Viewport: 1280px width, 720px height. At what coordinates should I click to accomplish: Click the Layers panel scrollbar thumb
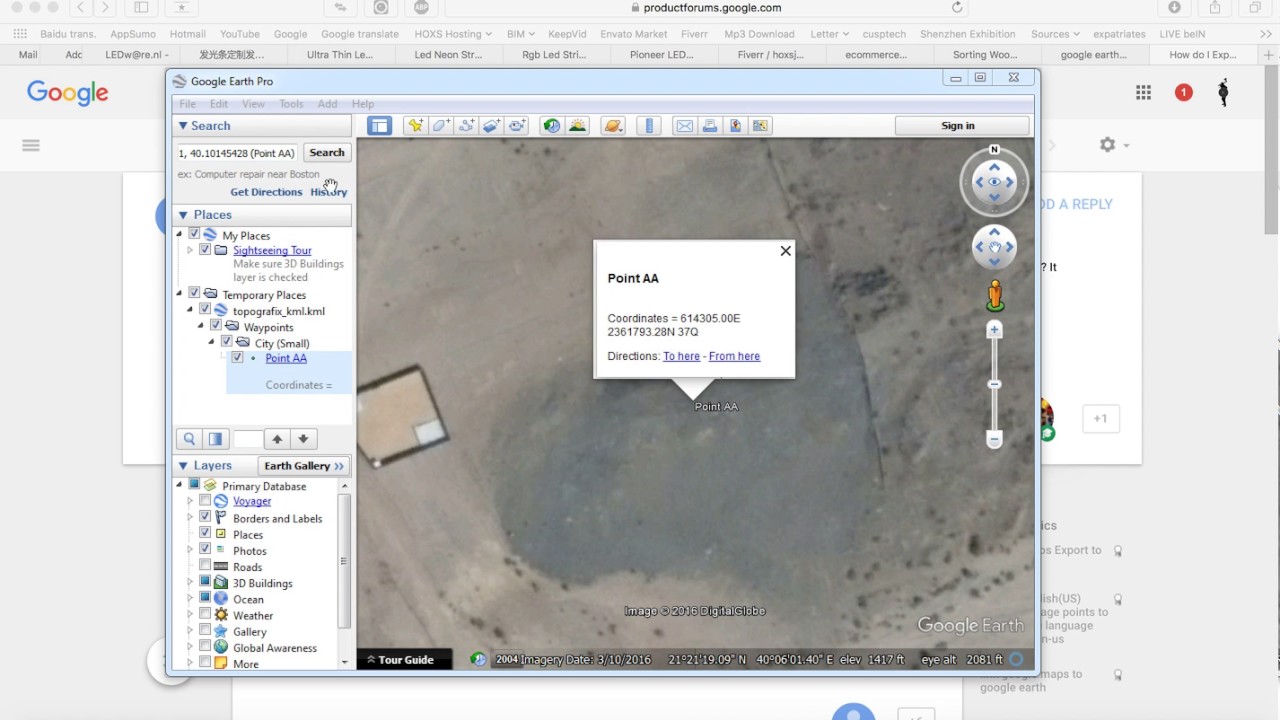(x=344, y=560)
